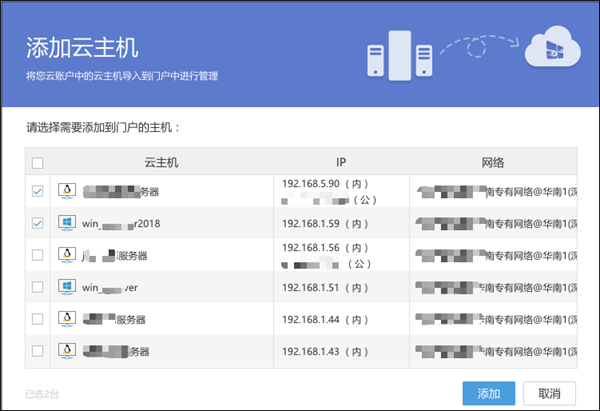The width and height of the screenshot is (600, 411).
Task: Click Windows icon for host 192.168.1.51
Action: pos(67,287)
